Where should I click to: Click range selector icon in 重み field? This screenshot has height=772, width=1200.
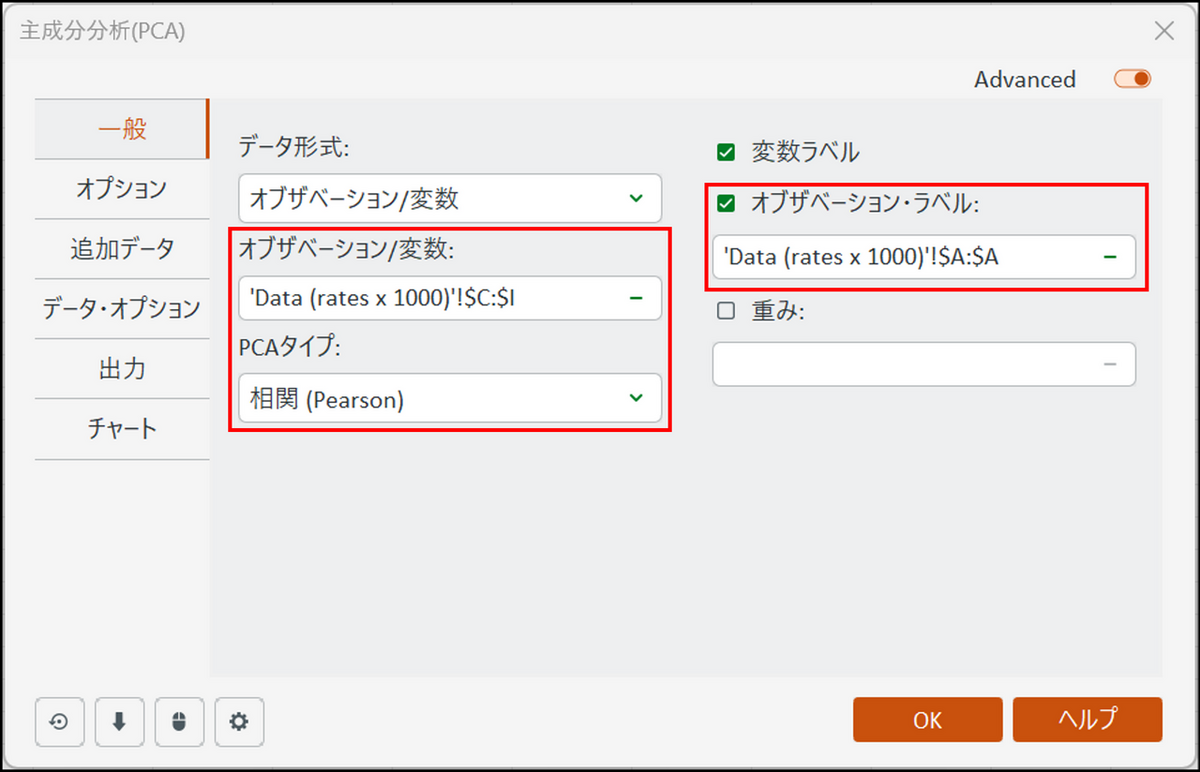pos(1110,364)
